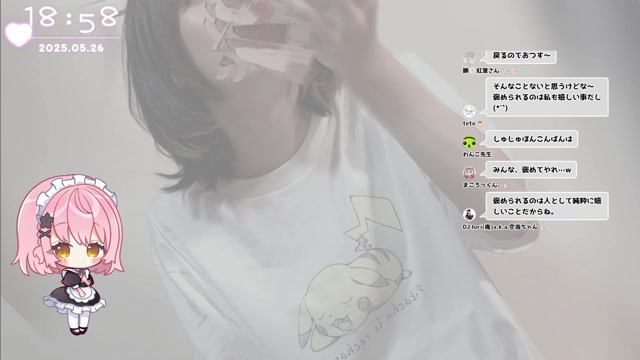Image resolution: width=640 pixels, height=360 pixels.
Task: Click まごろっくん's chat avatar
Action: pyautogui.click(x=469, y=173)
